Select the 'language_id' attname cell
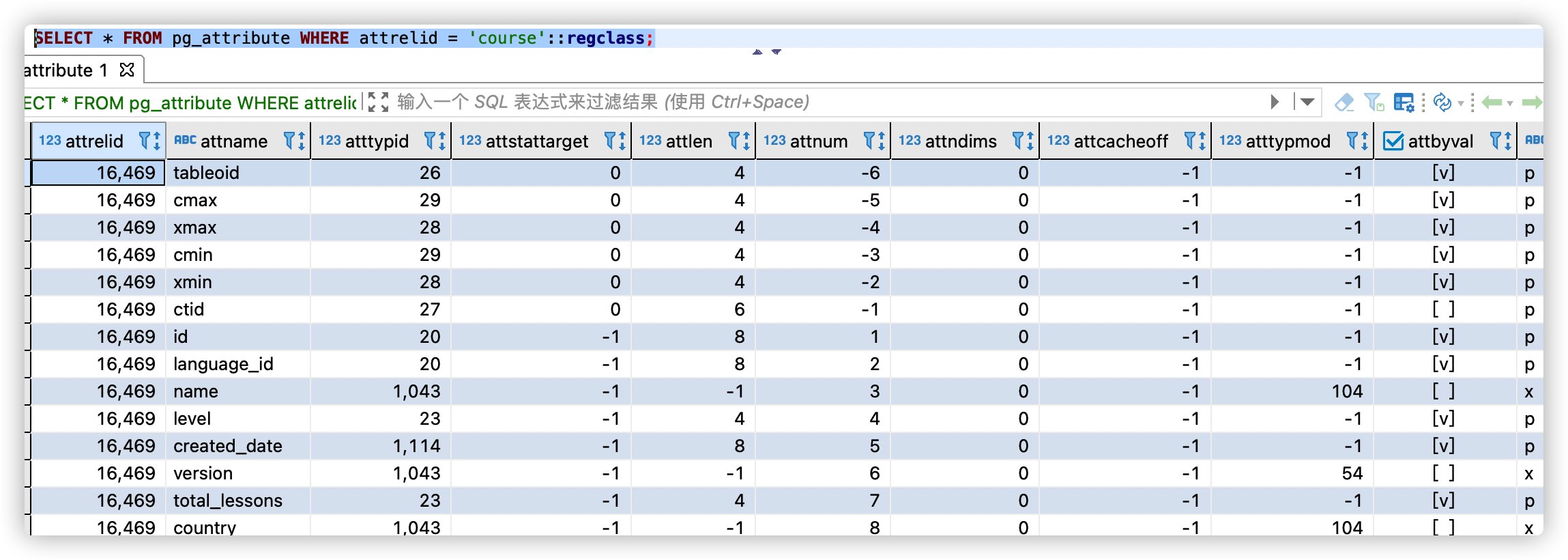The height and width of the screenshot is (560, 1568). click(x=238, y=364)
